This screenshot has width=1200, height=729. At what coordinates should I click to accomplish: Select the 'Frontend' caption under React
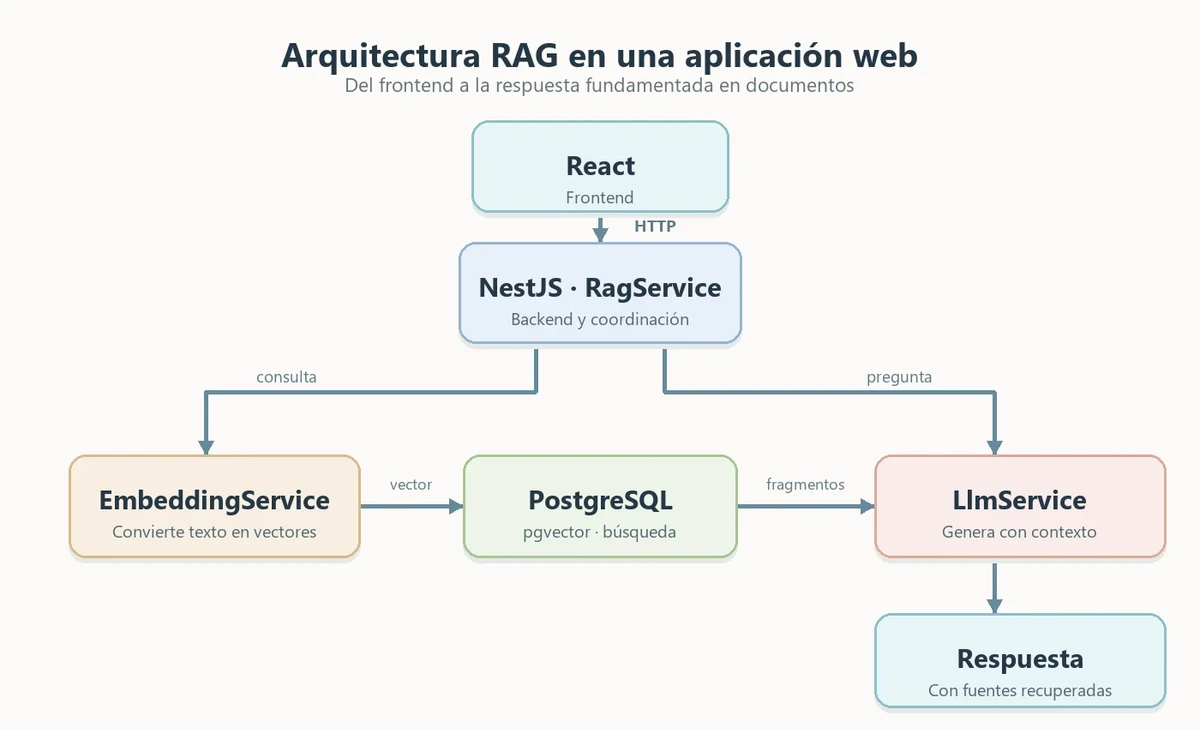600,197
